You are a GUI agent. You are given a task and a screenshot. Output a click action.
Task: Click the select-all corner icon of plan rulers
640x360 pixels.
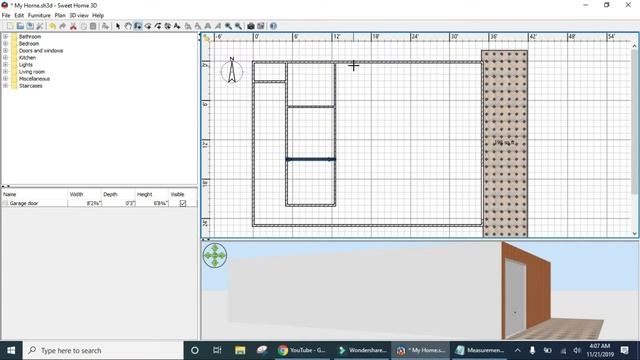point(207,38)
